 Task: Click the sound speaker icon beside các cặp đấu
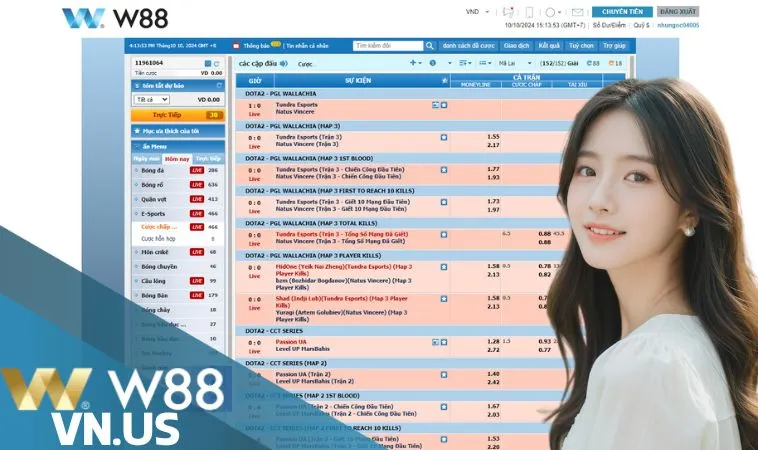click(283, 63)
